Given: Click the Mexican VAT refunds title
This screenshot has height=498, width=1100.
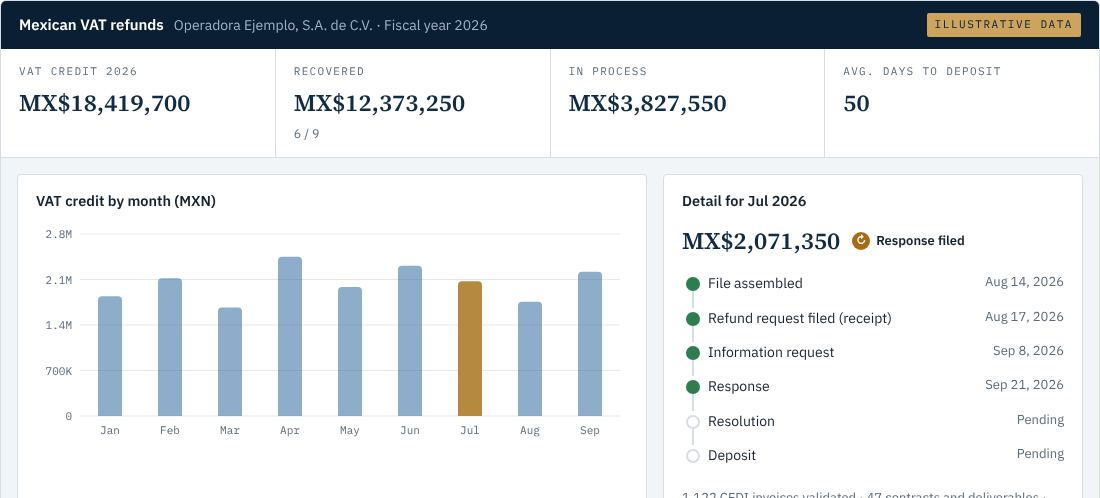Looking at the screenshot, I should tap(91, 25).
